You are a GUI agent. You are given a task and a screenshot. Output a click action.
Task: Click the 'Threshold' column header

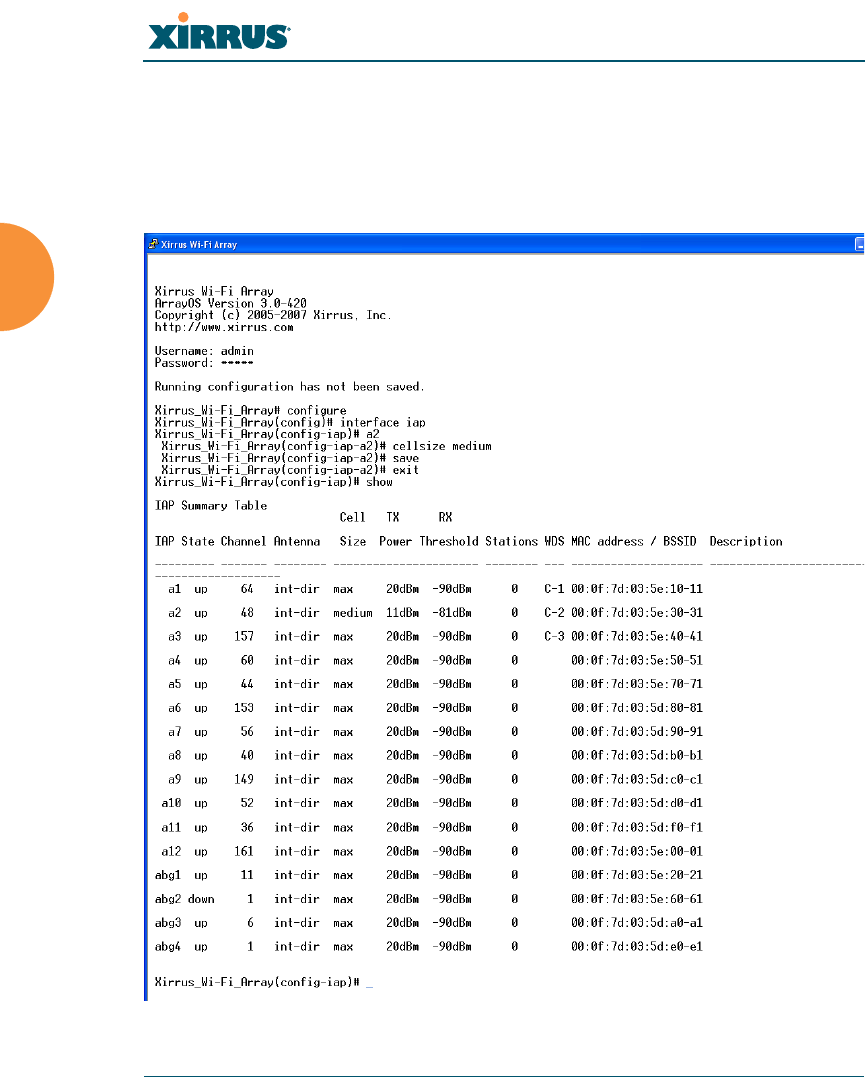pyautogui.click(x=449, y=542)
